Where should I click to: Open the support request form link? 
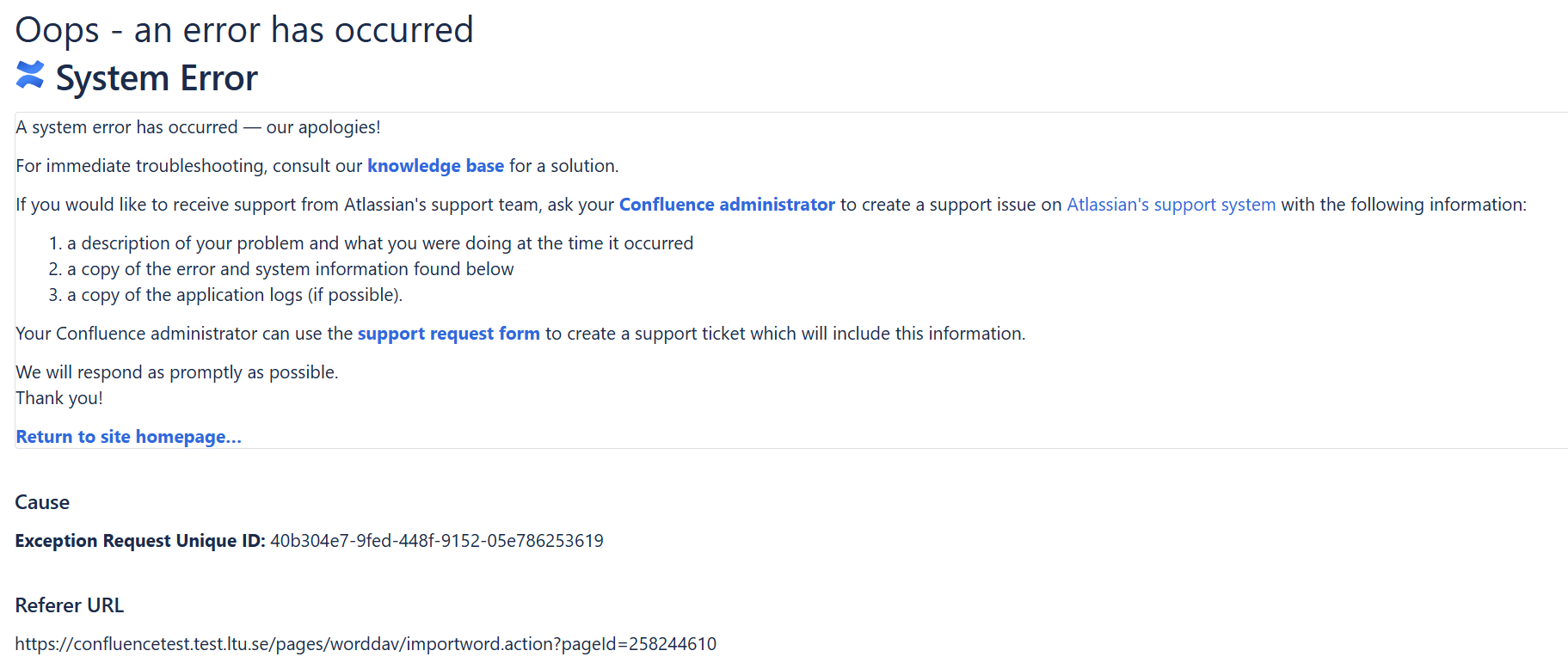point(449,334)
